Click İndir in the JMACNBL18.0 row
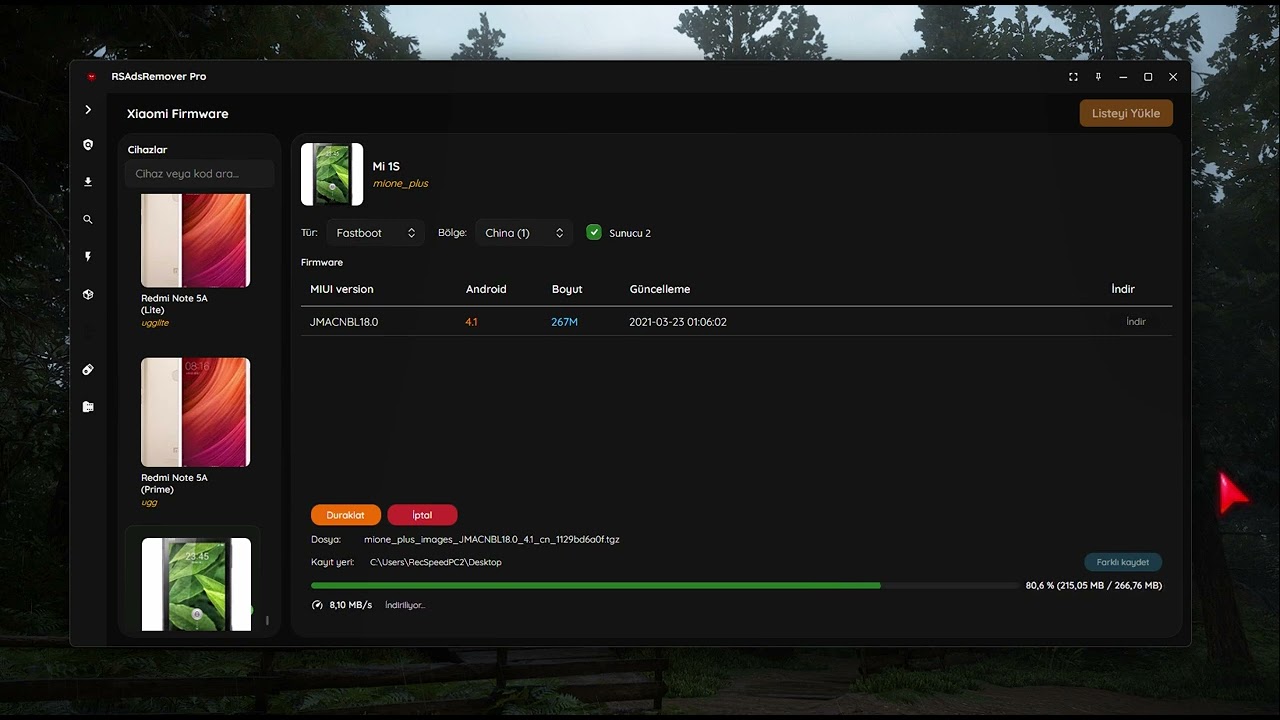This screenshot has height=720, width=1280. tap(1136, 322)
